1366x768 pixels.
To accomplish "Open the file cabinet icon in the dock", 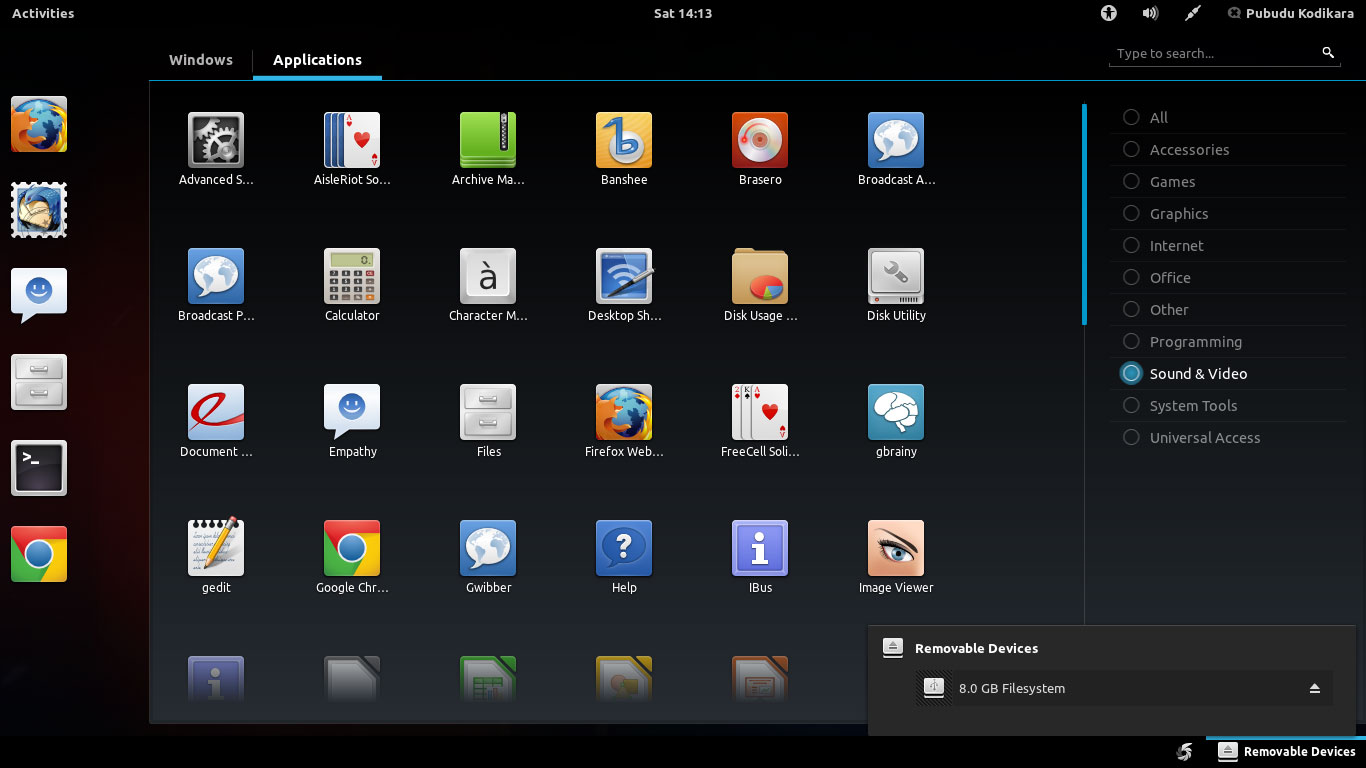I will [x=39, y=382].
